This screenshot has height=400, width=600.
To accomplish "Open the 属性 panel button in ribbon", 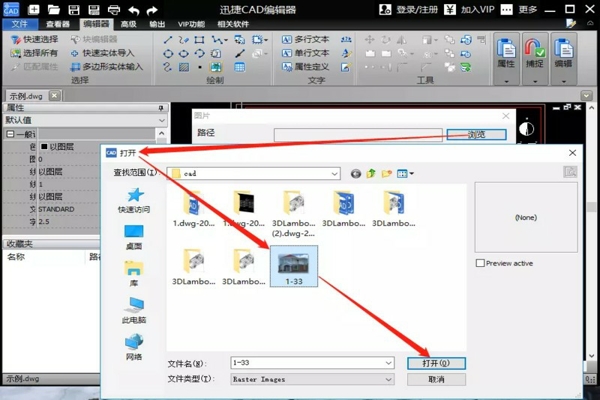I will (506, 58).
